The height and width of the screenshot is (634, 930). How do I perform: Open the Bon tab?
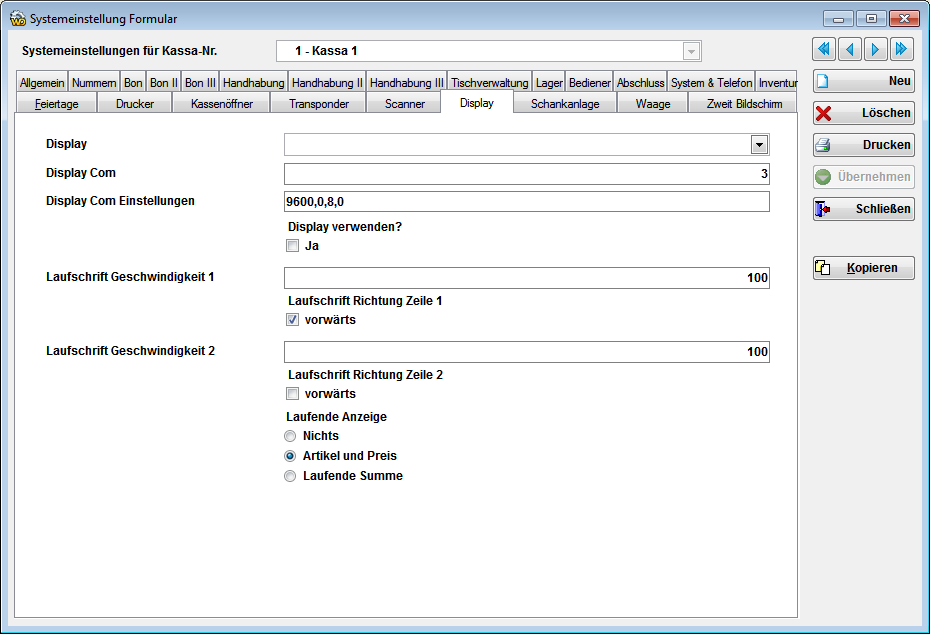[x=133, y=82]
